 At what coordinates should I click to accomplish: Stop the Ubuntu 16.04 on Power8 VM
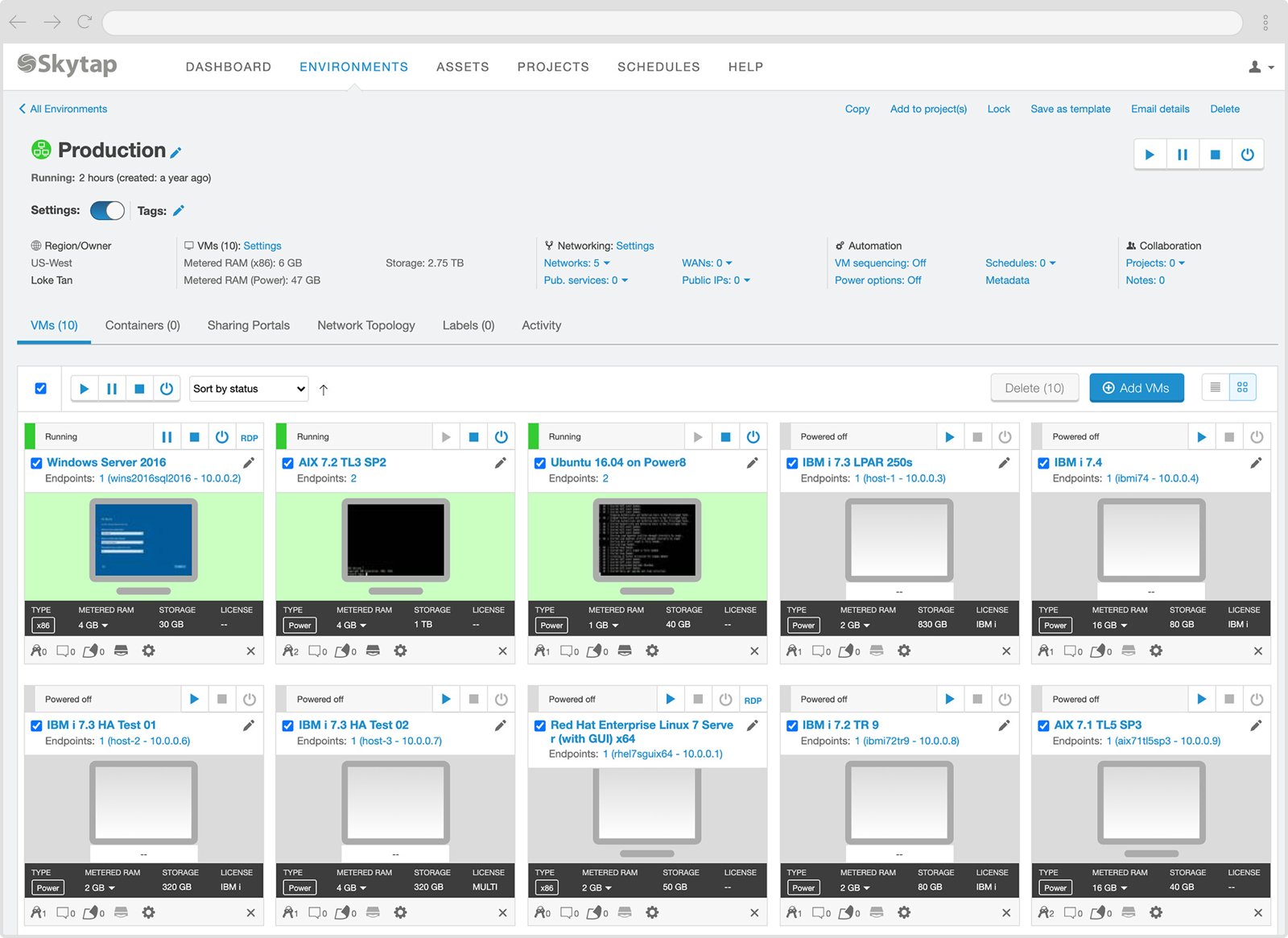click(x=725, y=437)
